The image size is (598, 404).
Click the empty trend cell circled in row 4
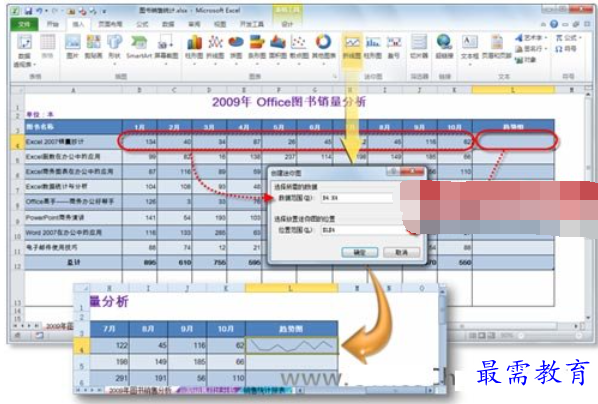click(x=514, y=142)
